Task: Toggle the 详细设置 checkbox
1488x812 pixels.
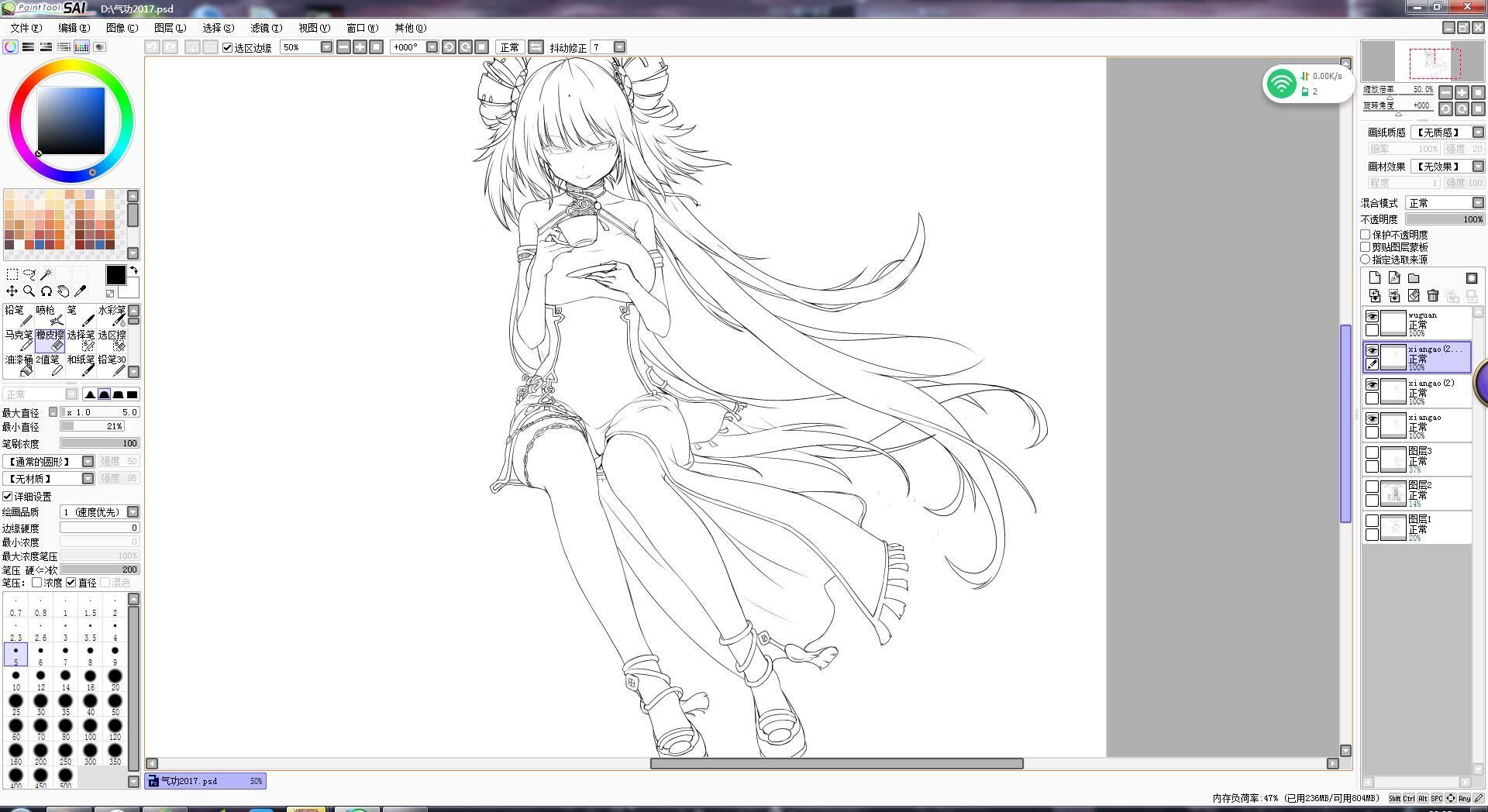Action: coord(8,497)
